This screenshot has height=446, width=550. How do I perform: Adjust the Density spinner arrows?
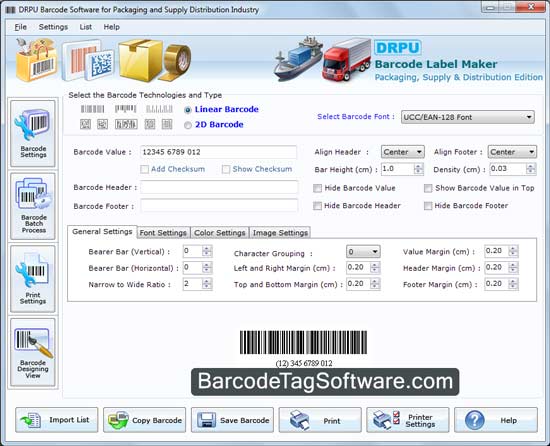point(531,169)
